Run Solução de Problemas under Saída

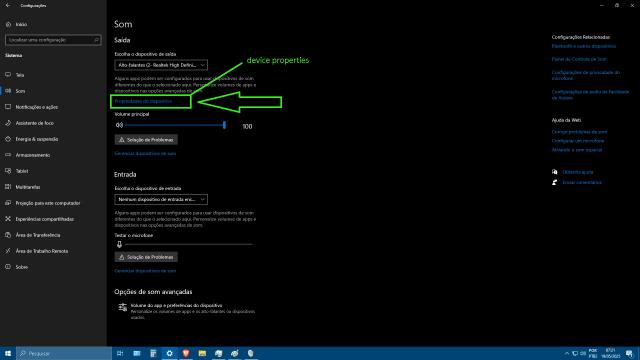click(146, 140)
